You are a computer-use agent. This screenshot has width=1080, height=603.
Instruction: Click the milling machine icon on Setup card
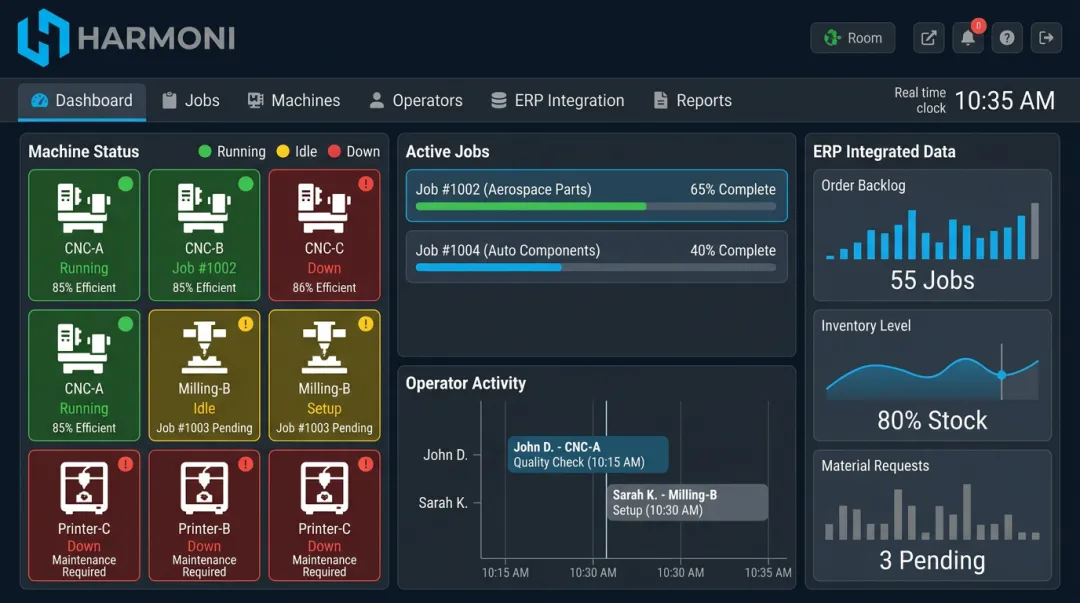(x=324, y=347)
